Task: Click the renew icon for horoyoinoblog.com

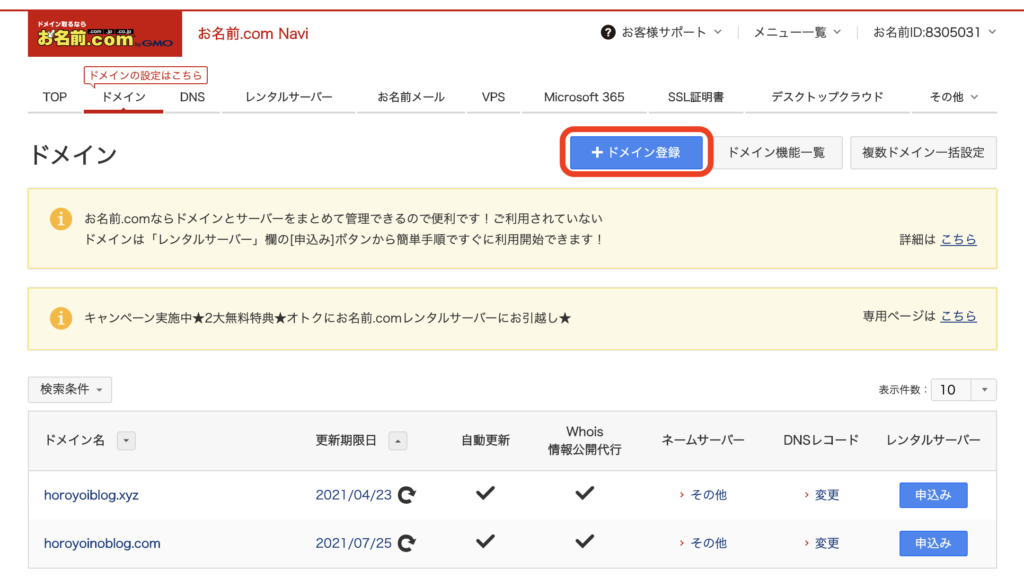Action: click(407, 543)
